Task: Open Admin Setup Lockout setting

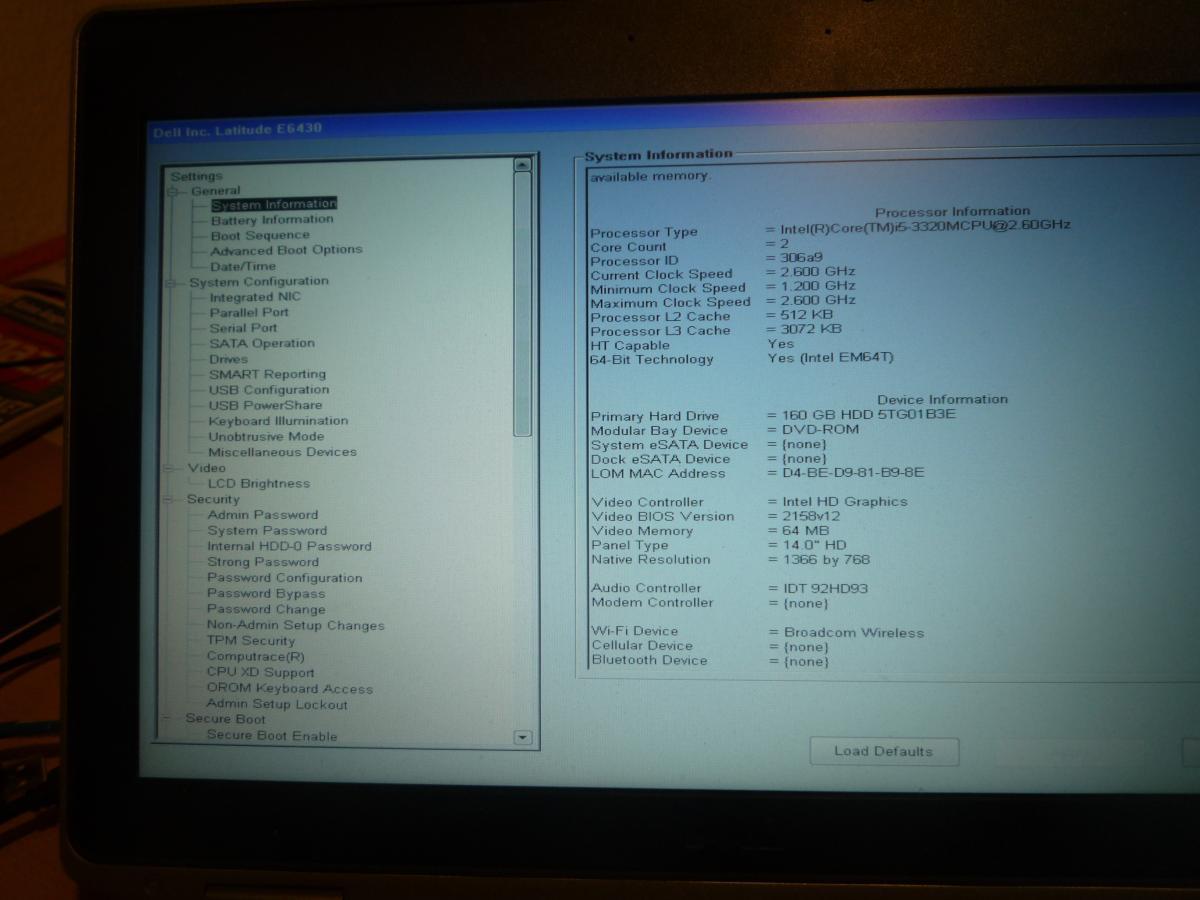Action: tap(277, 705)
